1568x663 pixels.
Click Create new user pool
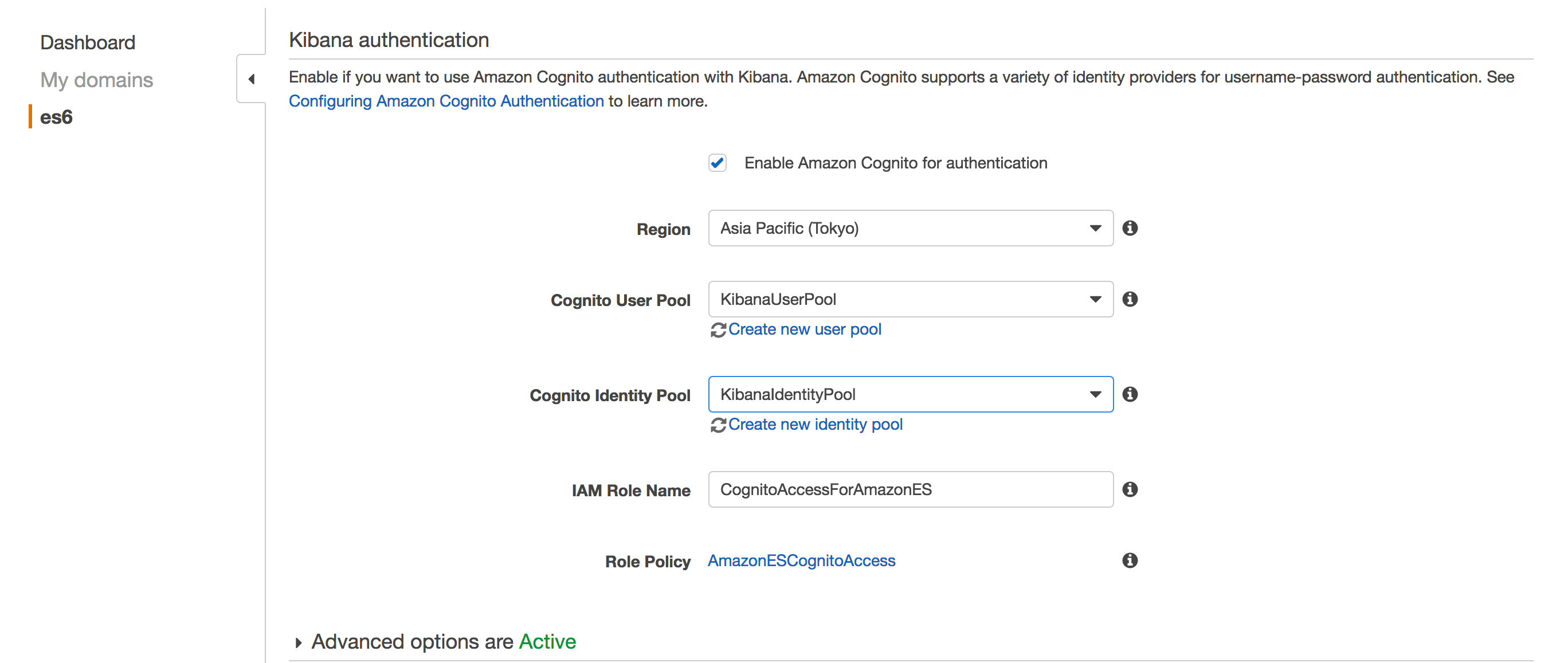pos(805,329)
